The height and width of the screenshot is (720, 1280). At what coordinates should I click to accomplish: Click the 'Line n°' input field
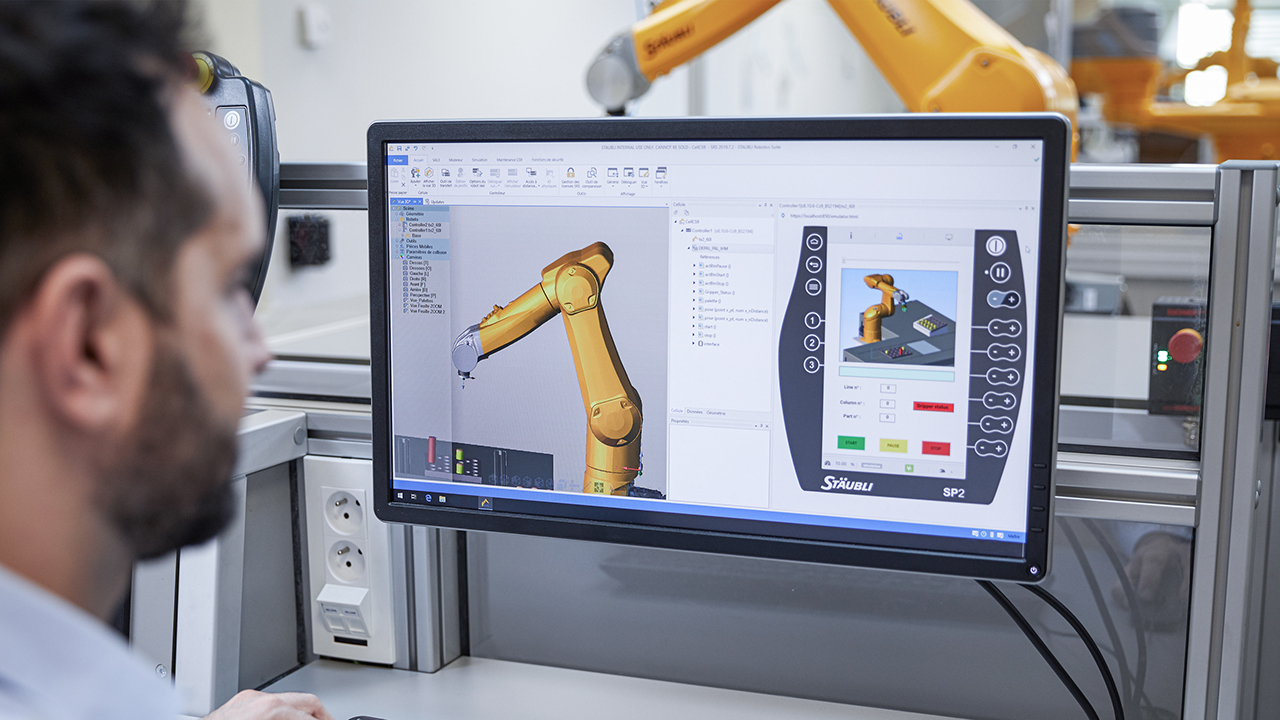pyautogui.click(x=887, y=388)
